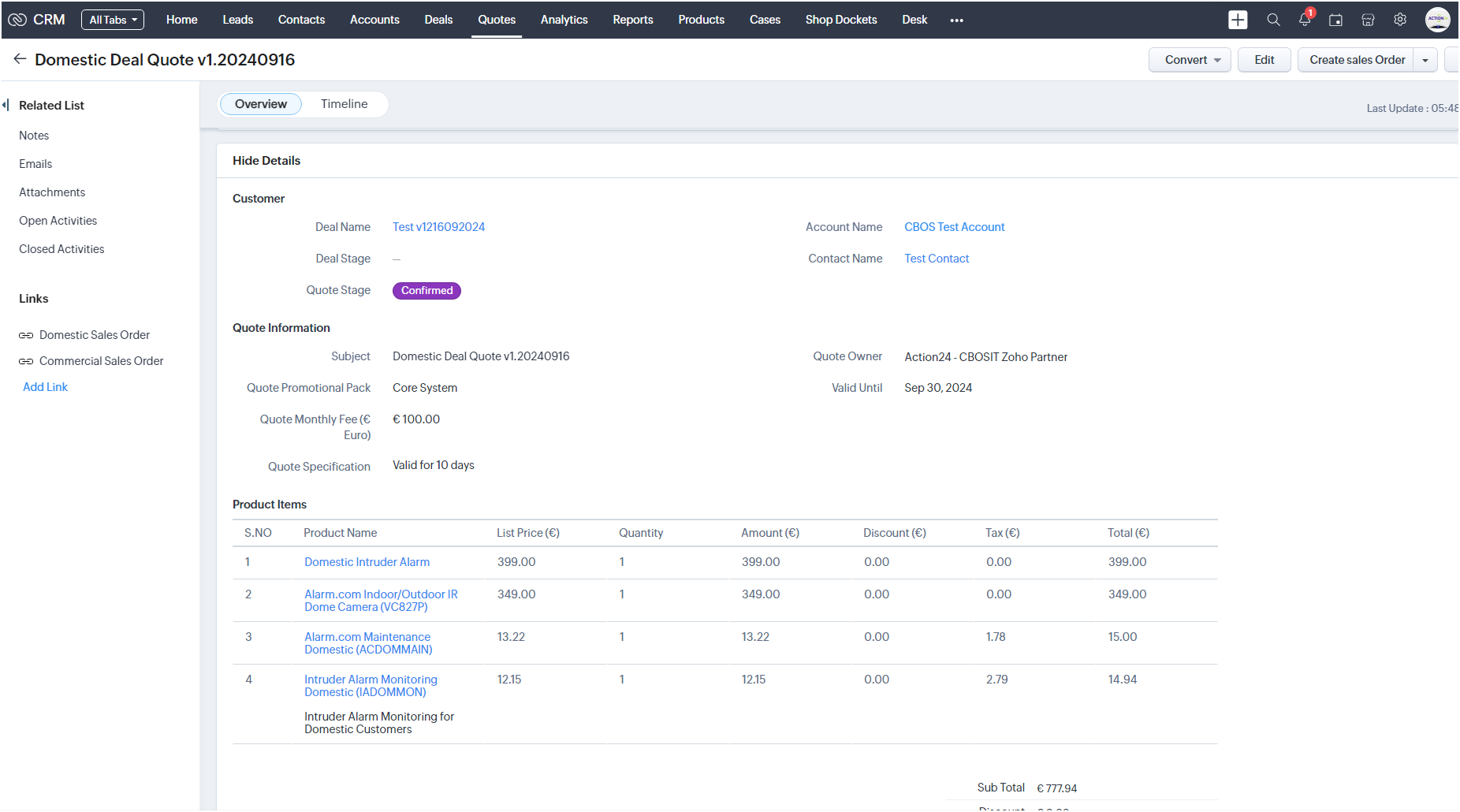Viewport: 1460px width, 812px height.
Task: Show more tabs via ellipsis menu
Action: point(956,20)
